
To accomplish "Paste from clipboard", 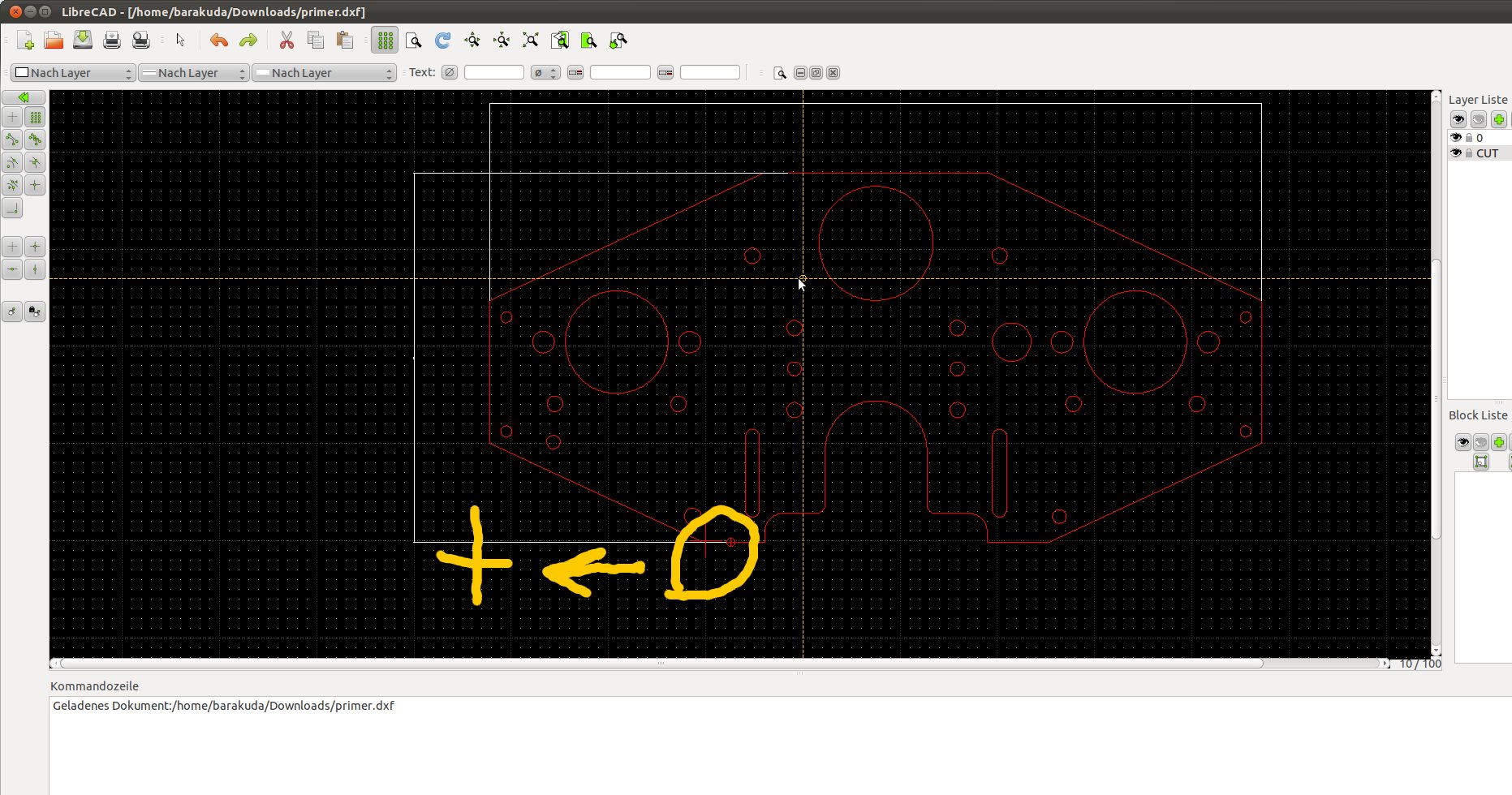I will pyautogui.click(x=345, y=41).
